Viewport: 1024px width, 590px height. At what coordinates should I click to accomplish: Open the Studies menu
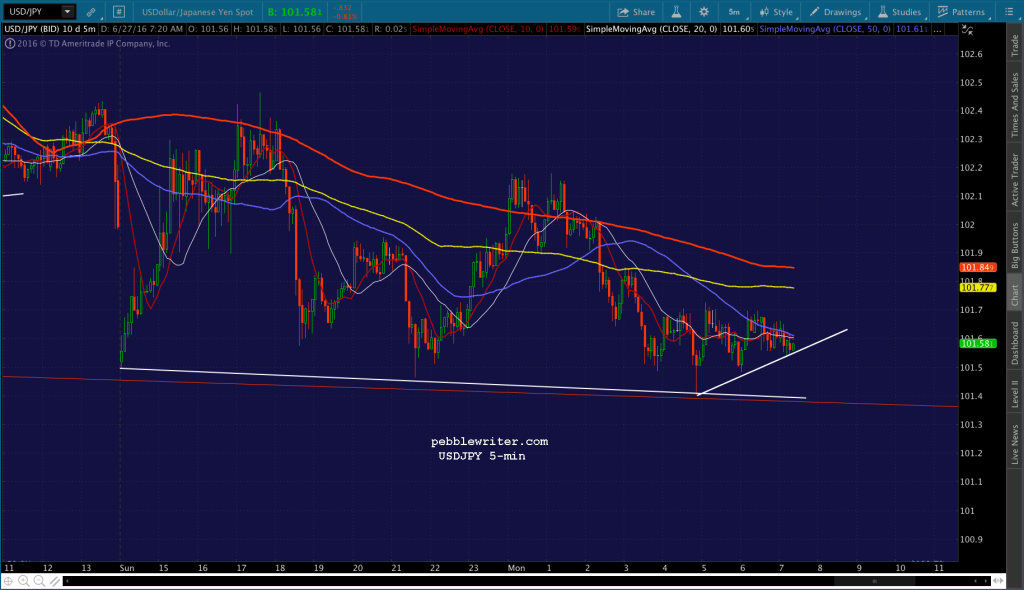click(899, 12)
